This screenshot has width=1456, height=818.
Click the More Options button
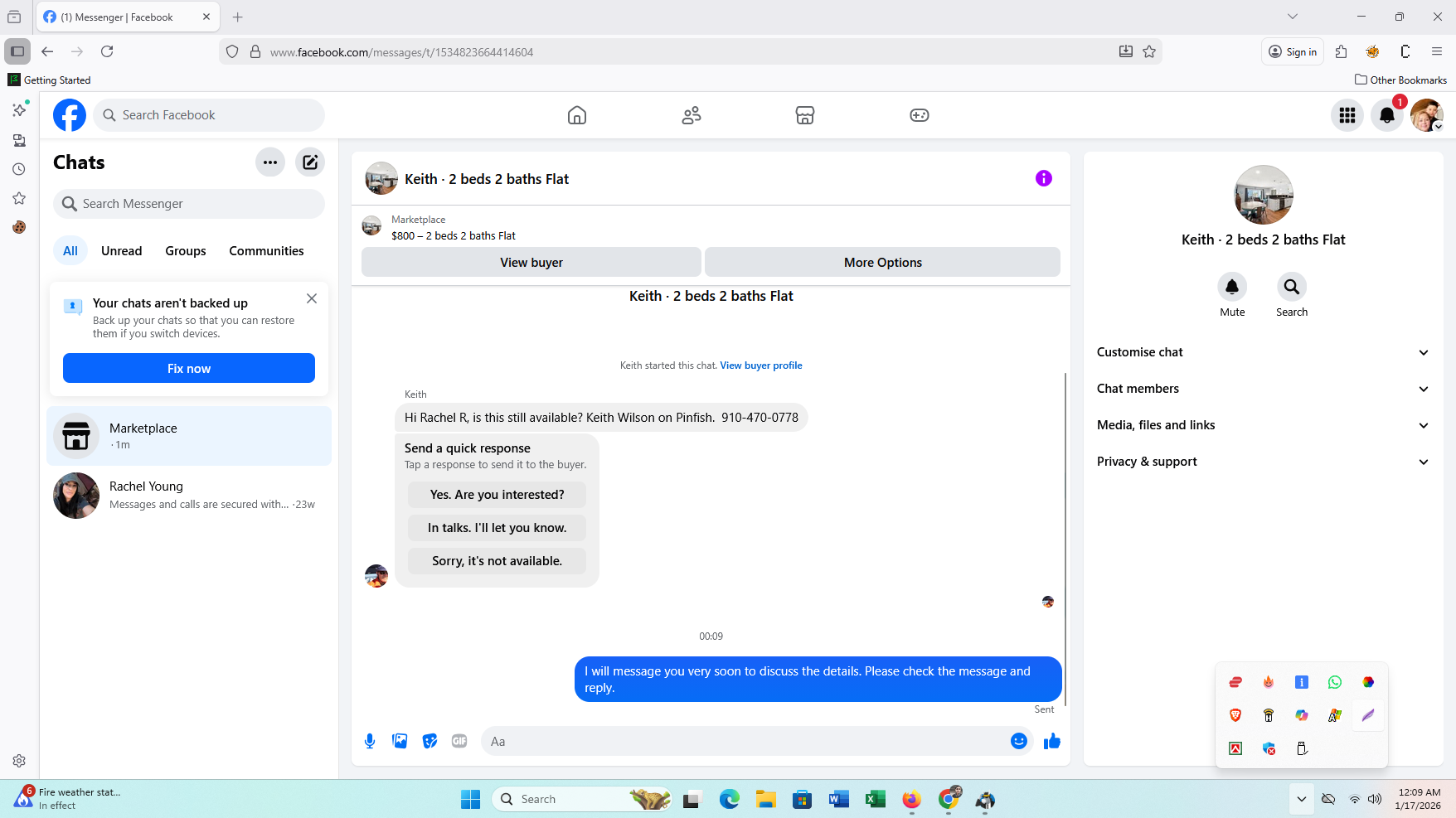(x=883, y=262)
